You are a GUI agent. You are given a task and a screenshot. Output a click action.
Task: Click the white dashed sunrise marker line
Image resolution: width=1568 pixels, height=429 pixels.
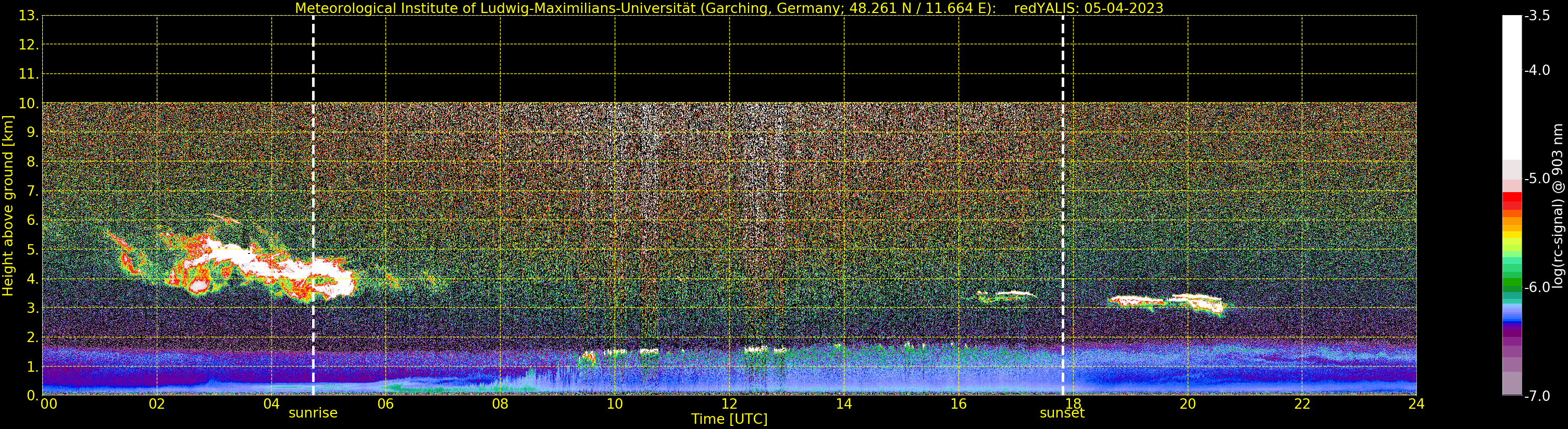314,206
